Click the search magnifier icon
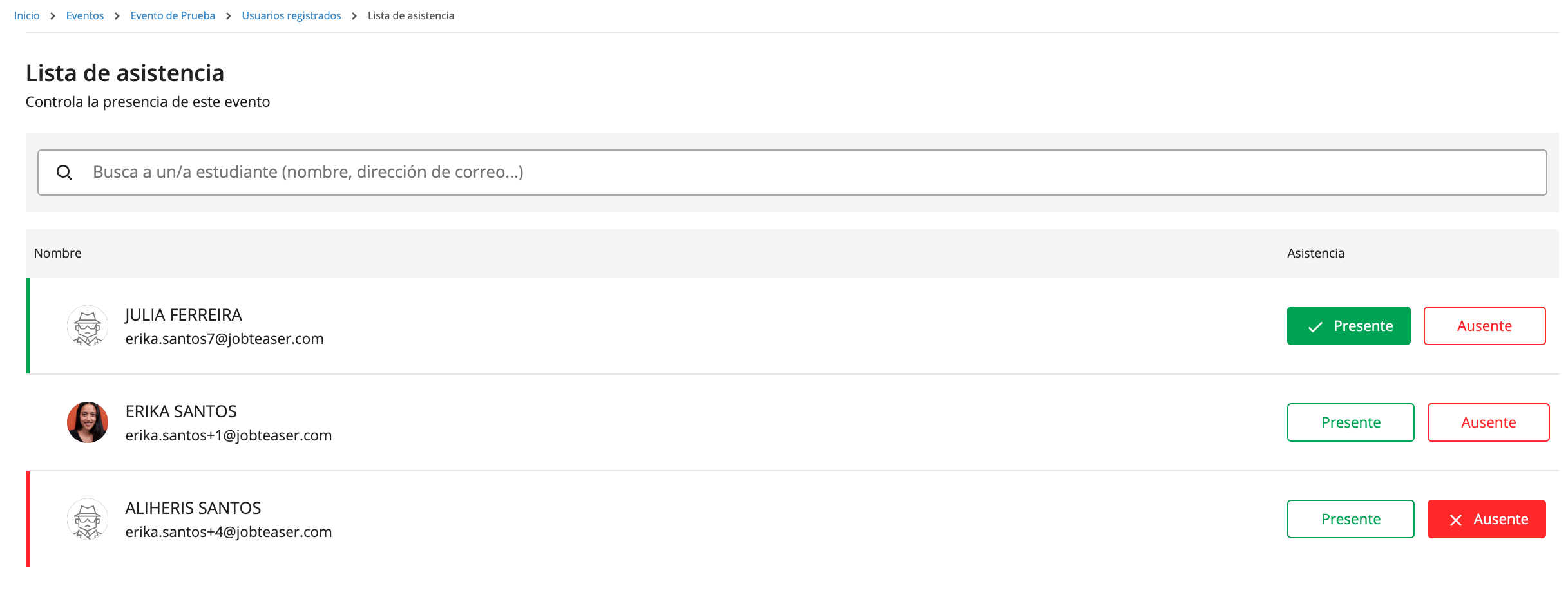This screenshot has height=595, width=1568. pos(64,173)
